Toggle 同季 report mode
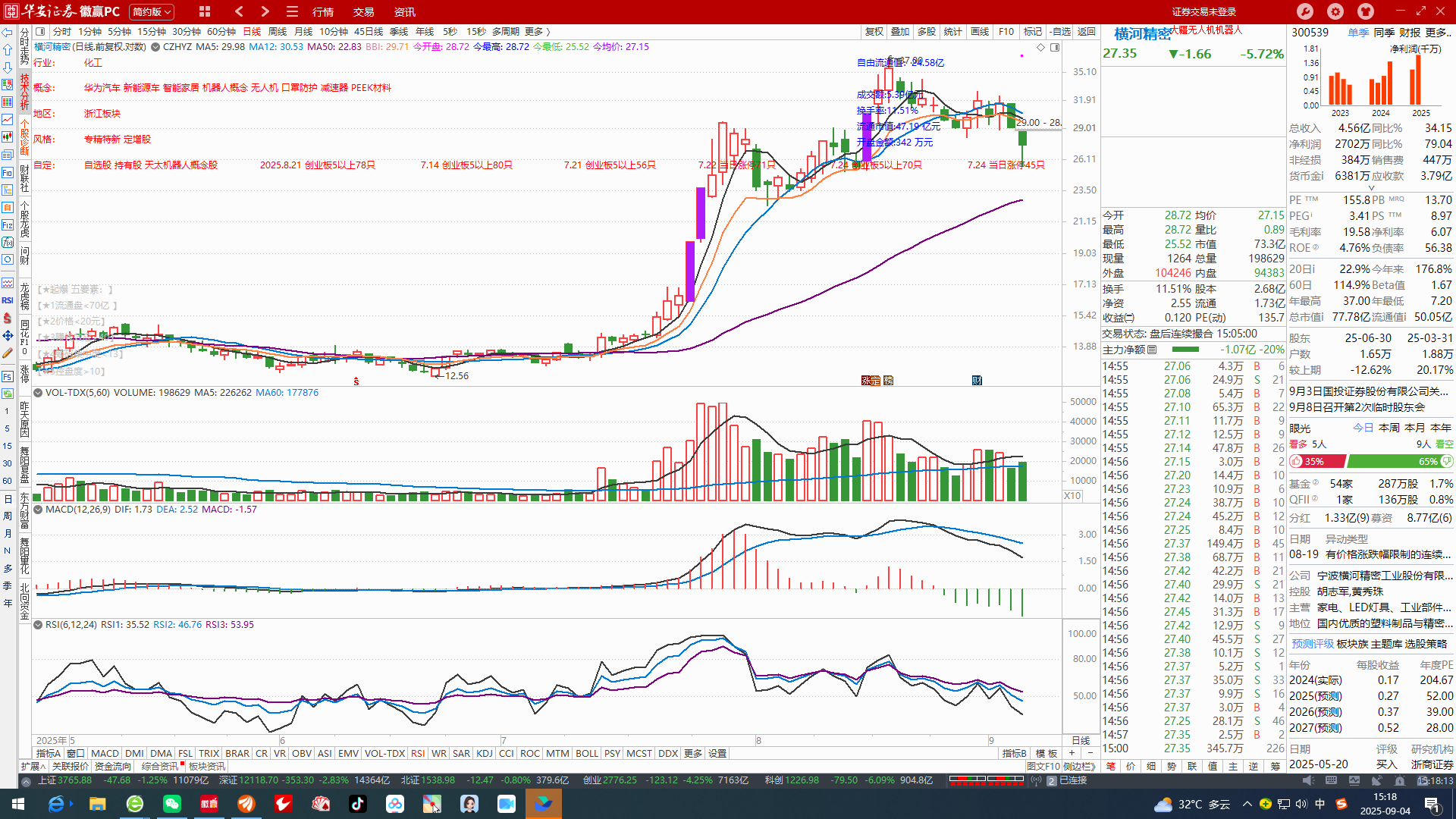Viewport: 1456px width, 819px height. [1384, 33]
